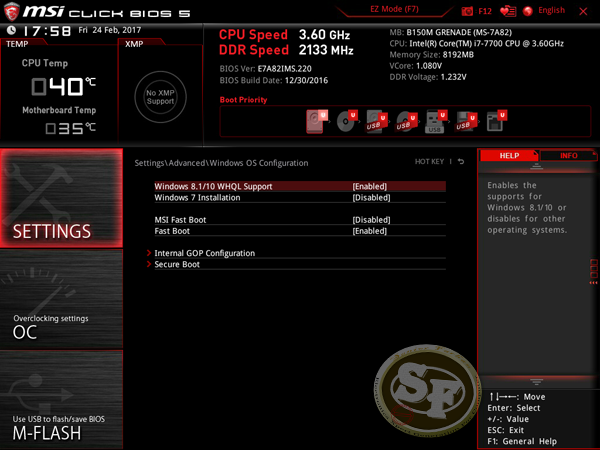Toggle Windows 7 Installation [Disabled] value
The height and width of the screenshot is (450, 600).
pos(371,197)
